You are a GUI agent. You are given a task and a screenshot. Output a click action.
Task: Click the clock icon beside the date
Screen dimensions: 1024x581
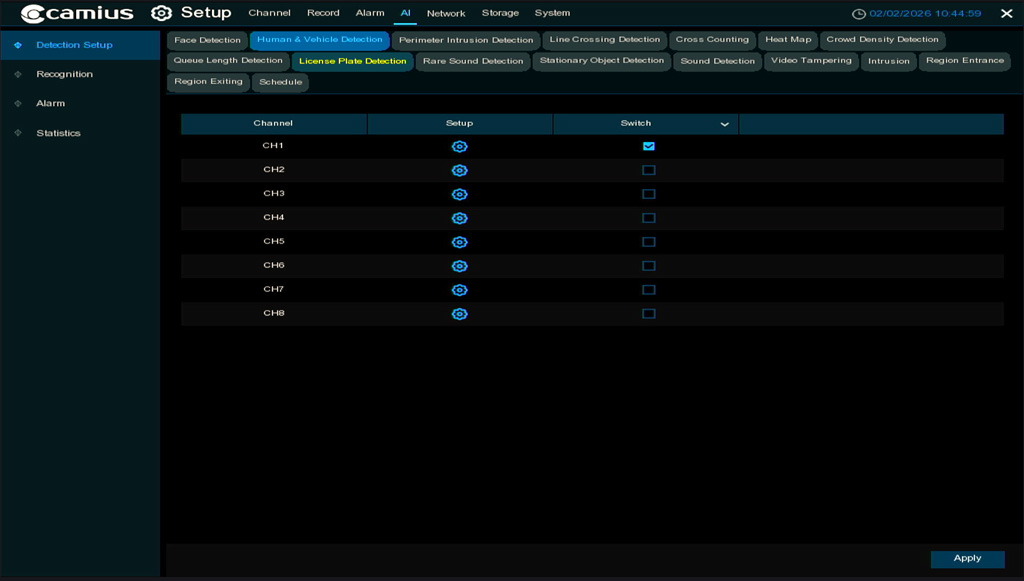pyautogui.click(x=858, y=14)
